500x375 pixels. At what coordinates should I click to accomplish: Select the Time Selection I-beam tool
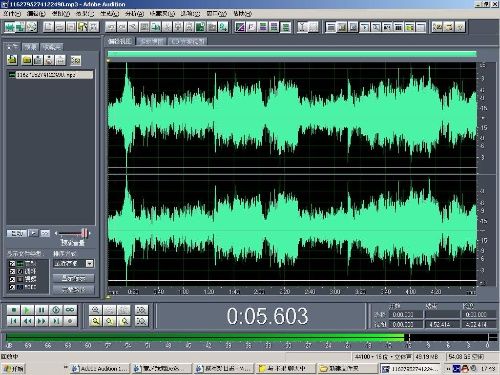(x=302, y=27)
